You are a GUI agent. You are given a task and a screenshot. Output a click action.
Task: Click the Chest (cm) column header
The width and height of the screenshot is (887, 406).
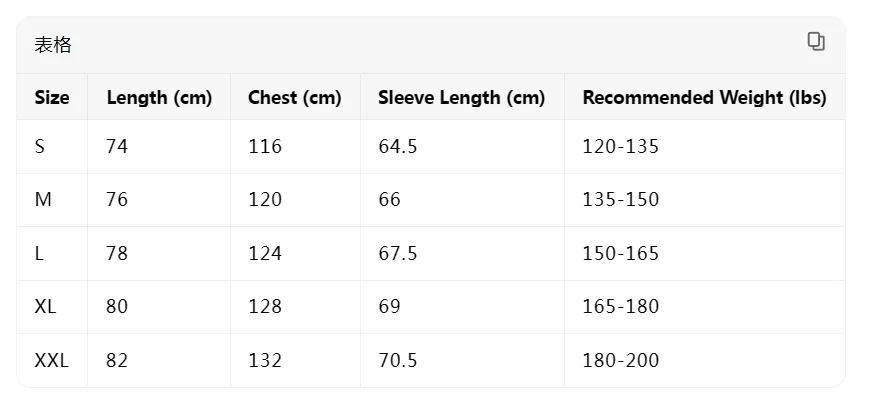[x=295, y=98]
